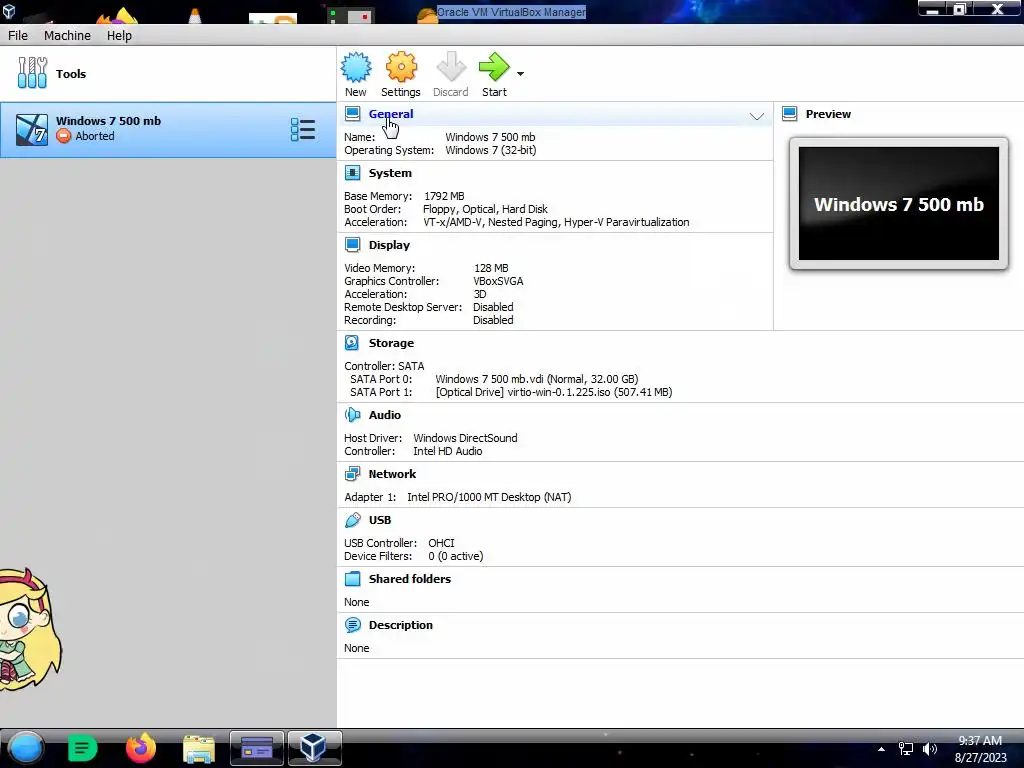
Task: Open the File menu
Action: pos(18,35)
